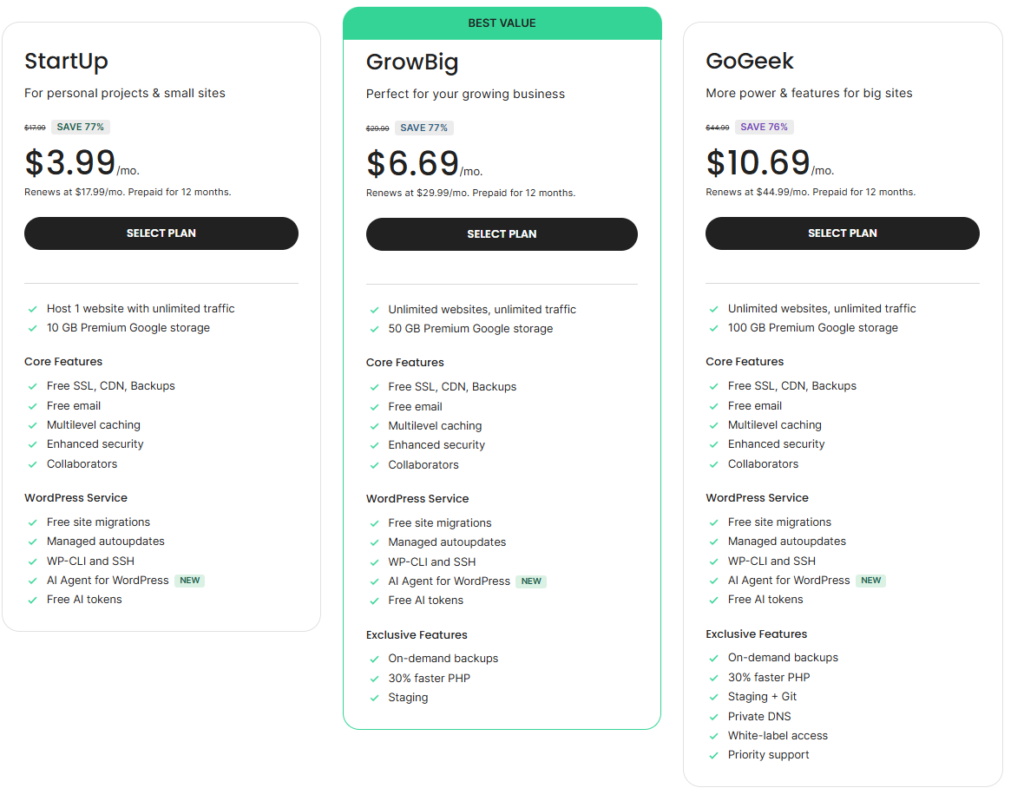
Task: Select the StartUp plan
Action: point(161,233)
